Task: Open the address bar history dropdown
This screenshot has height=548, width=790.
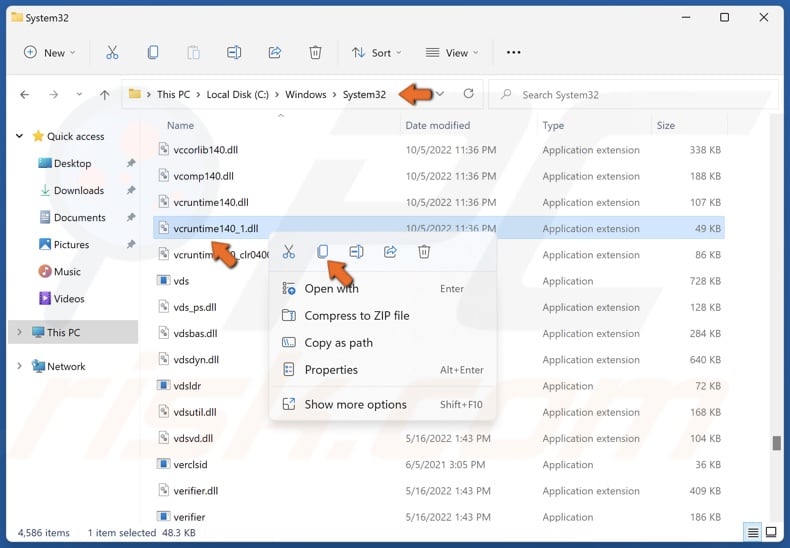Action: [440, 94]
